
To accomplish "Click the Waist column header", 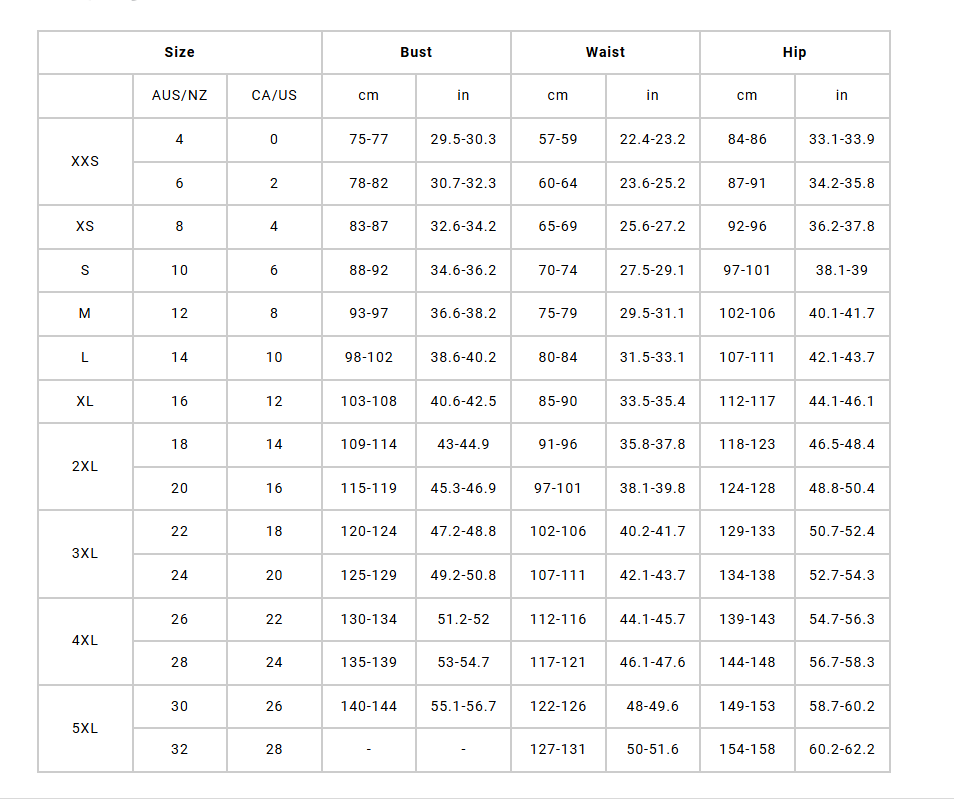I will coord(605,52).
